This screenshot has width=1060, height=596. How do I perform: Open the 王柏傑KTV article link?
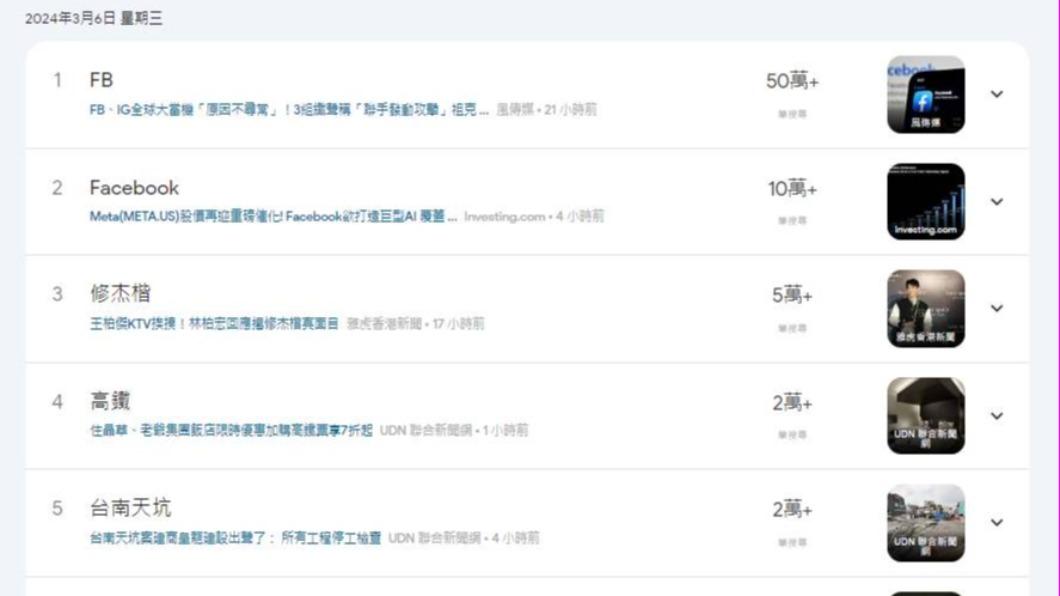pyautogui.click(x=214, y=324)
